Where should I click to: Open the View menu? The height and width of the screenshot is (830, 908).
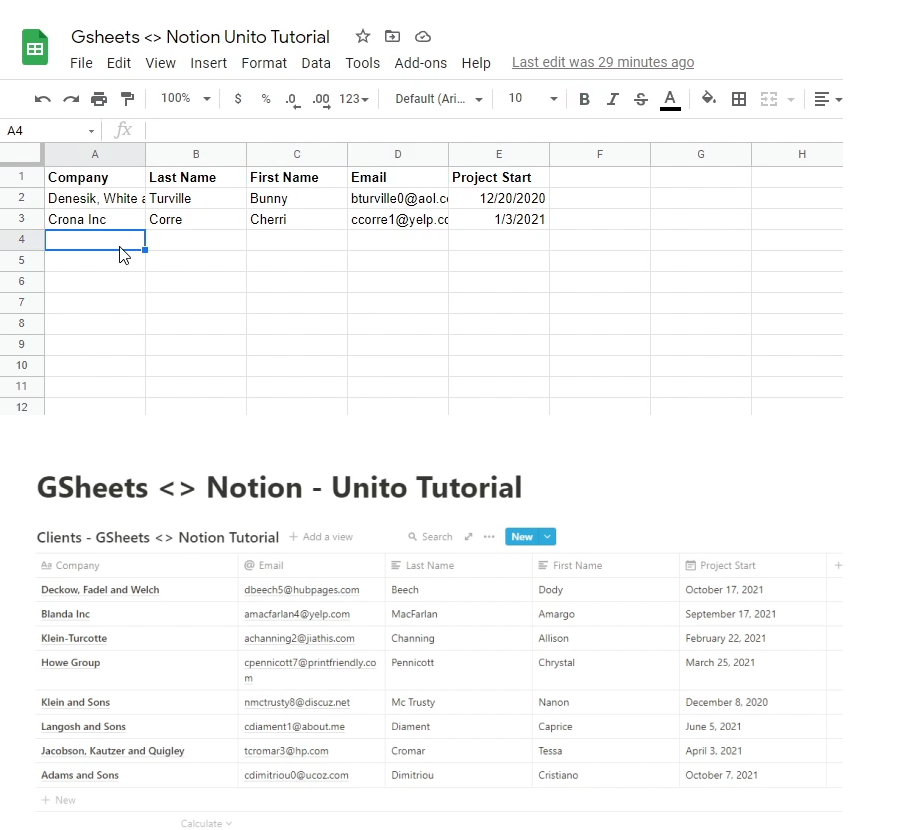160,63
